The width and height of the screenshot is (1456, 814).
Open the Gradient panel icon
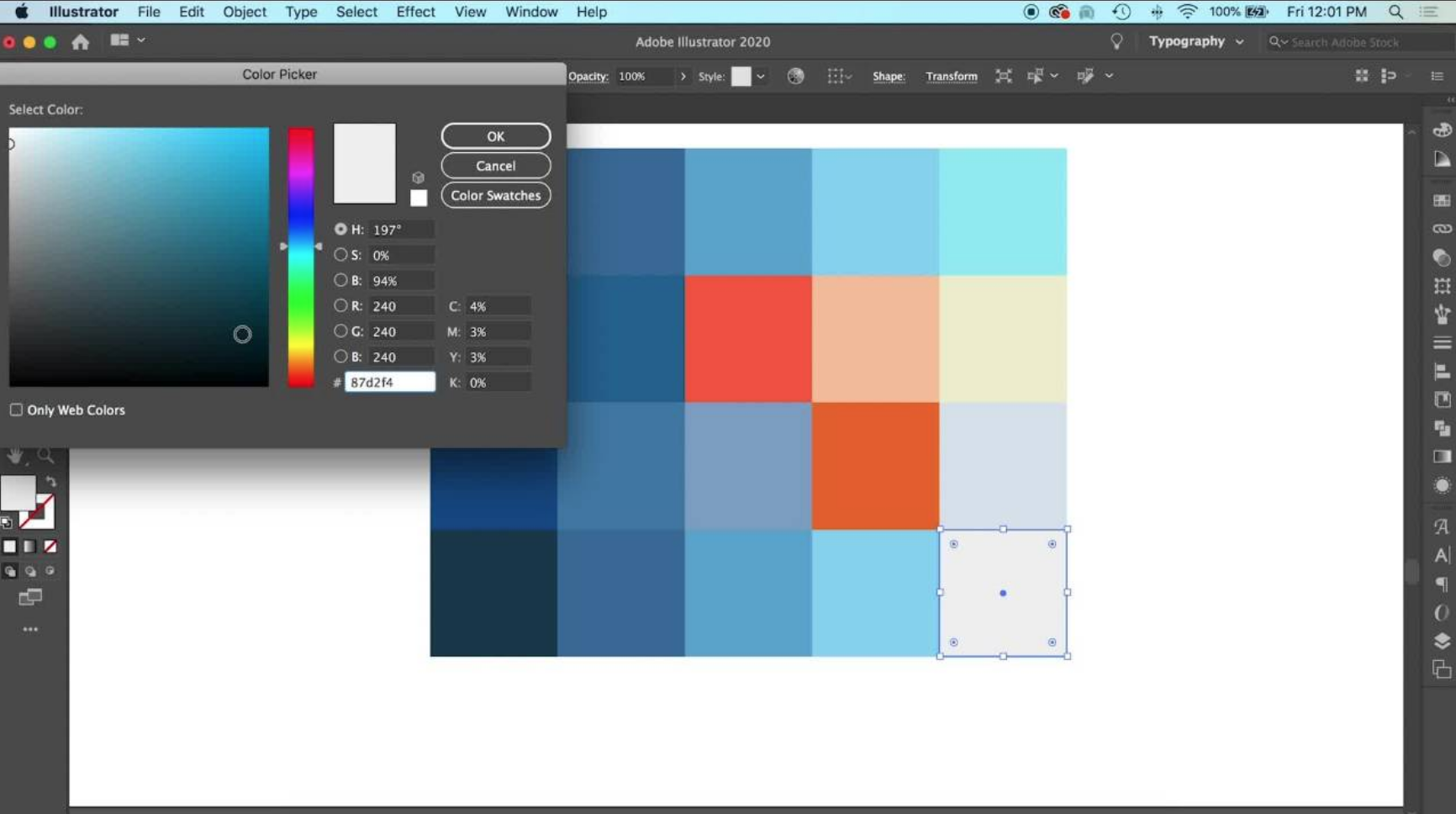pos(1442,457)
